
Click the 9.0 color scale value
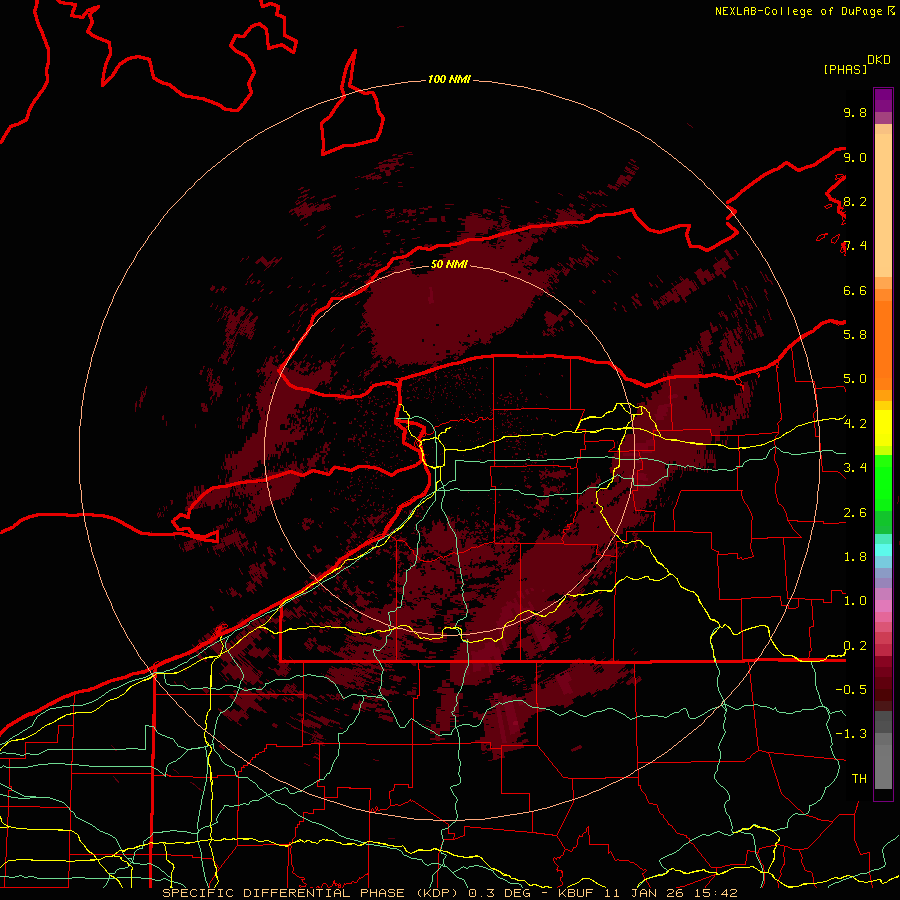pyautogui.click(x=855, y=157)
